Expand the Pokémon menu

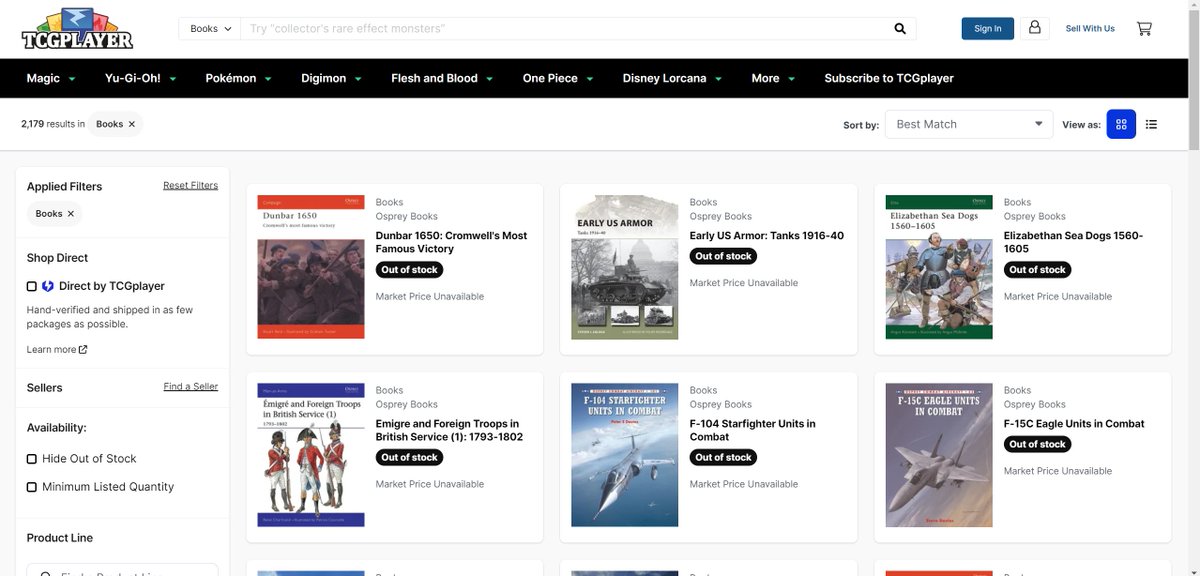pyautogui.click(x=238, y=78)
